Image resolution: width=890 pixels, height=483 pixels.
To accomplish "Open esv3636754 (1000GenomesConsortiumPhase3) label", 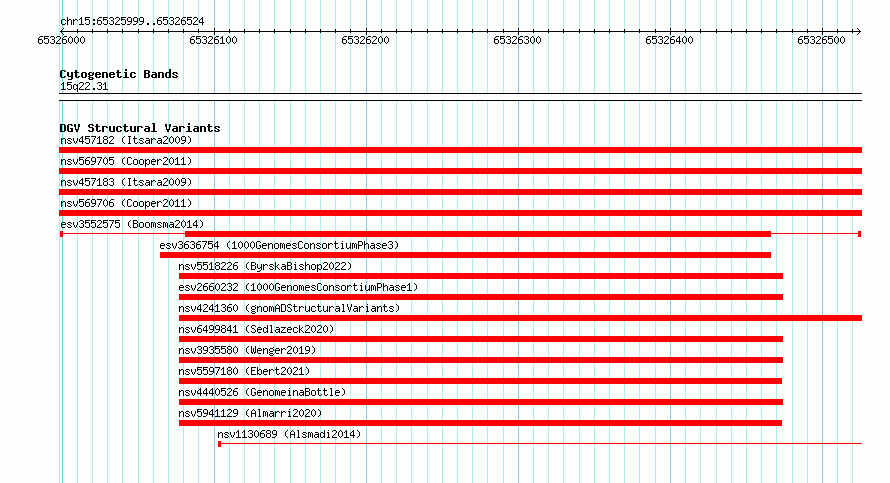I will pos(279,245).
